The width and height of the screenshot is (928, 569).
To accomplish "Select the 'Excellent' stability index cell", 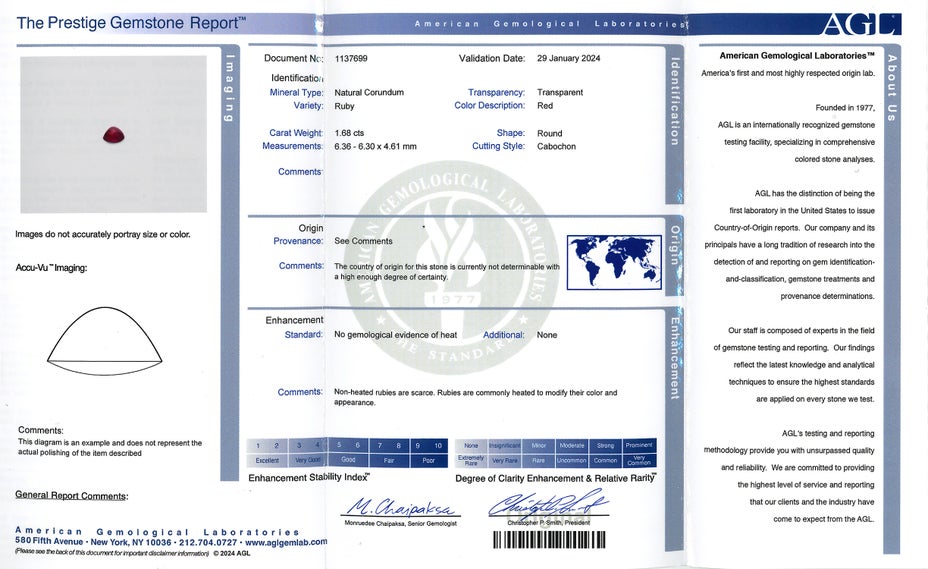I will click(x=267, y=460).
